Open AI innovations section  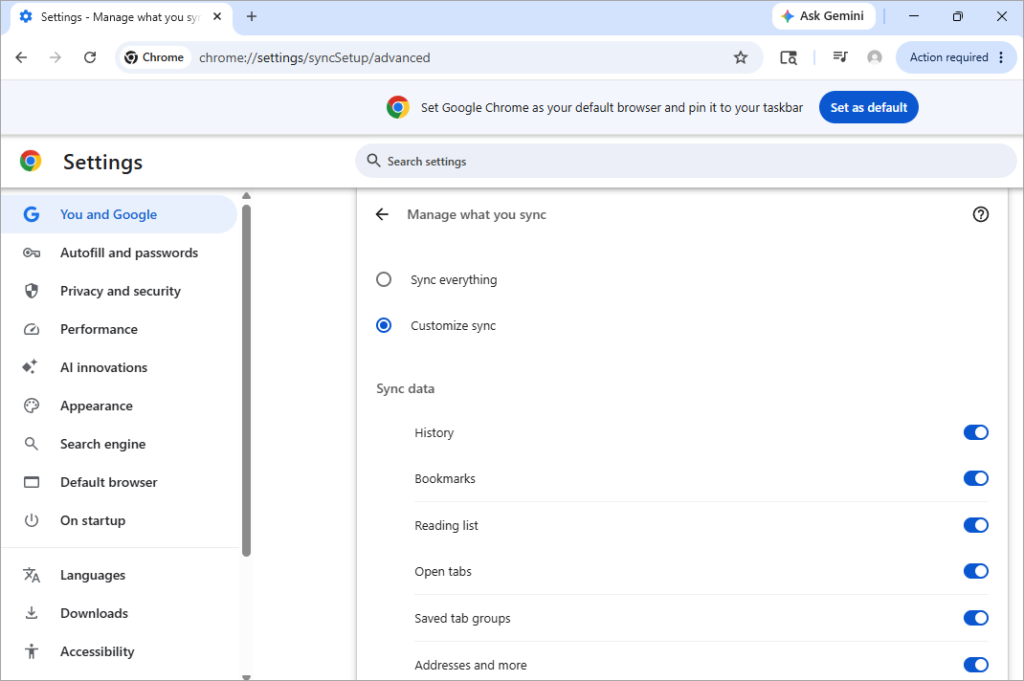coord(118,368)
